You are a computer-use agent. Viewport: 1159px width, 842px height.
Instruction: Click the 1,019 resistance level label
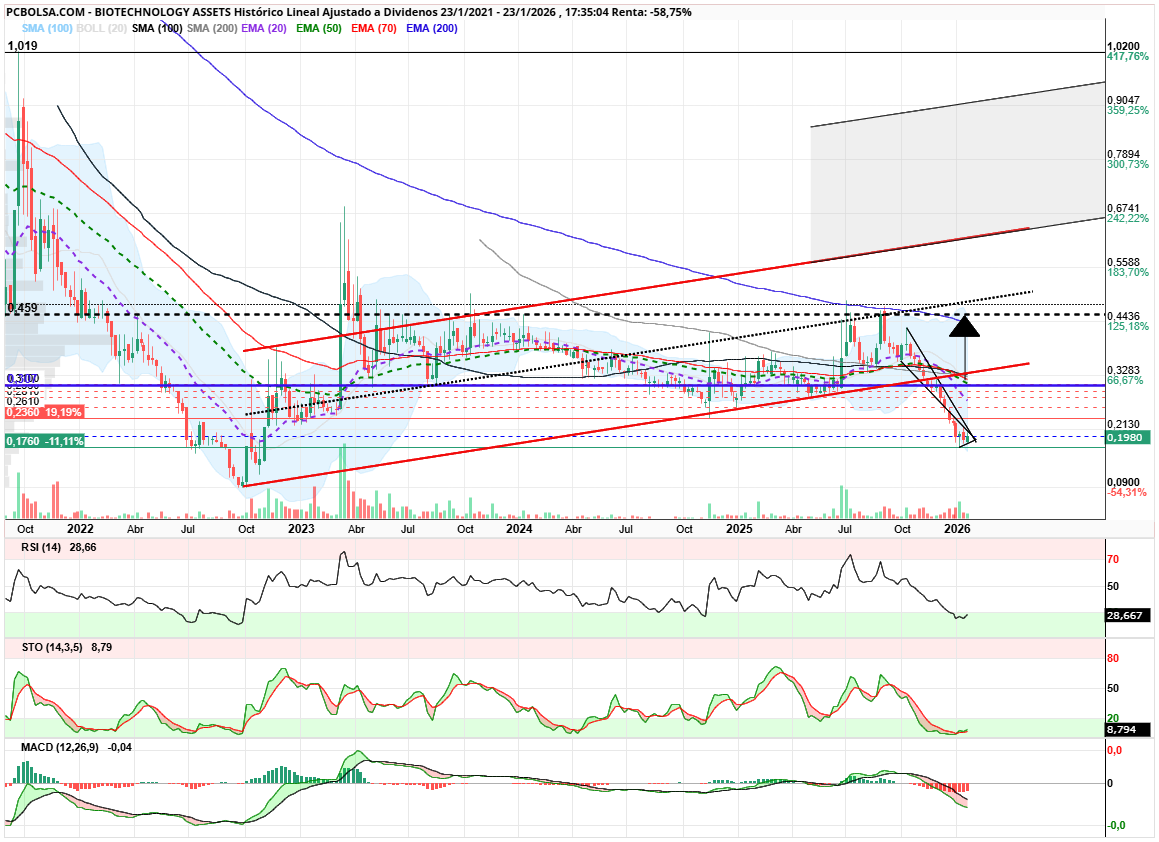[22, 46]
